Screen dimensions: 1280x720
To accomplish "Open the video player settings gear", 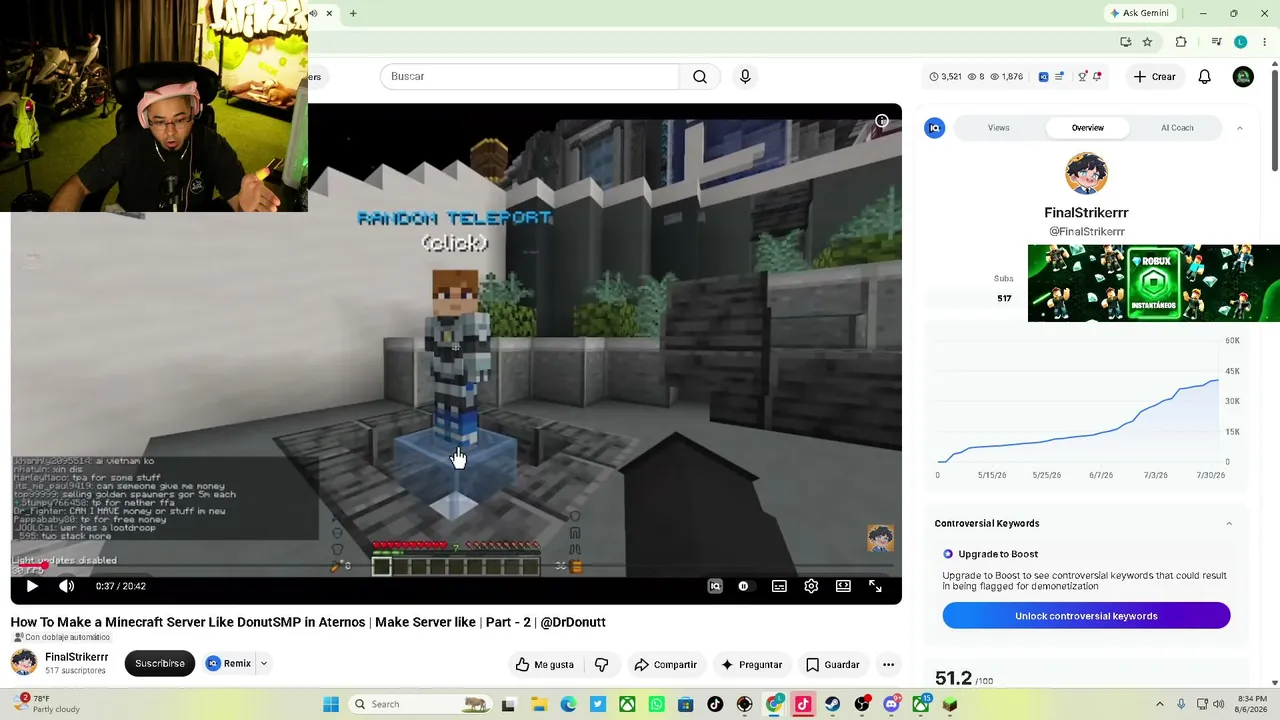I will (x=811, y=586).
